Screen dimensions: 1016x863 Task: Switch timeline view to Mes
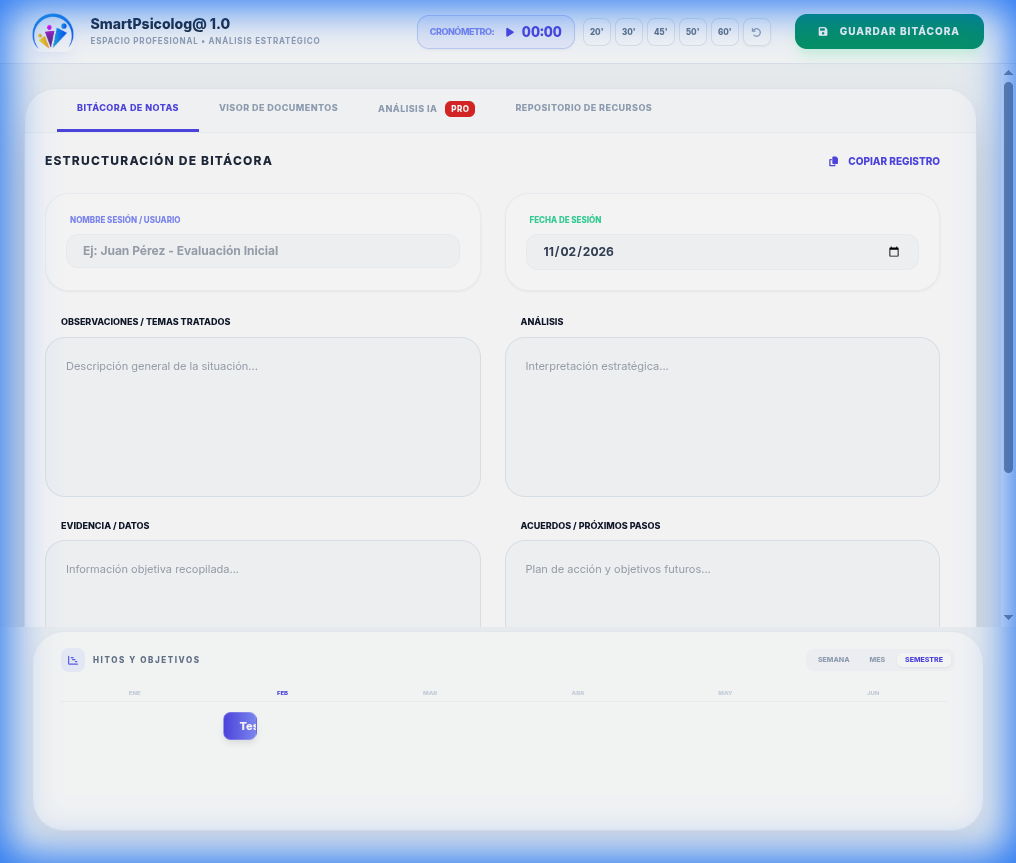(877, 660)
